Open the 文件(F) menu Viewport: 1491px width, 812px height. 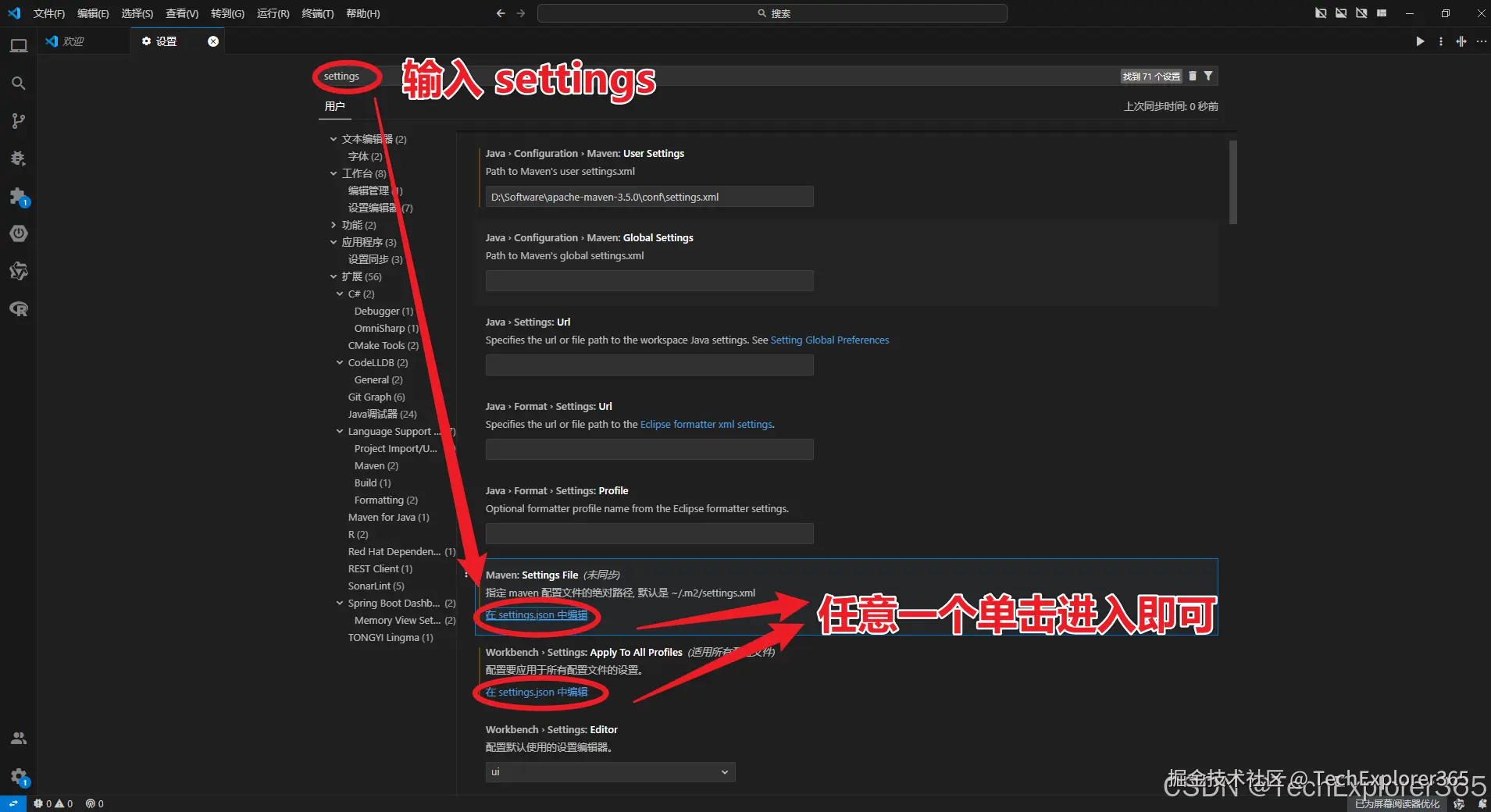(49, 13)
